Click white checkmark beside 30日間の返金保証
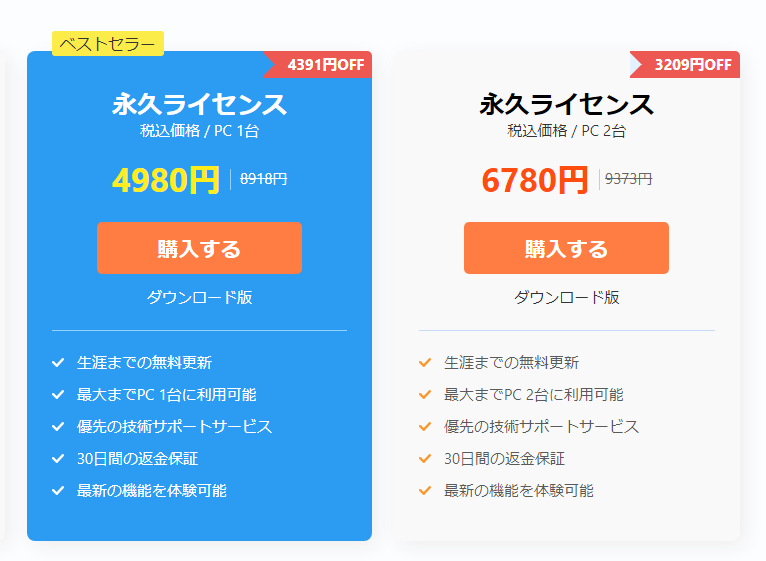 click(x=58, y=459)
